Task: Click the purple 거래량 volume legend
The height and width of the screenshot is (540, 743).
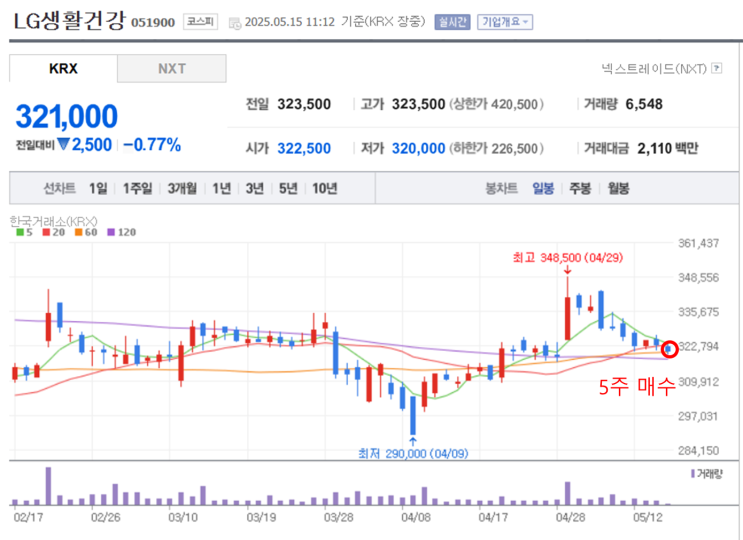Action: pos(707,474)
